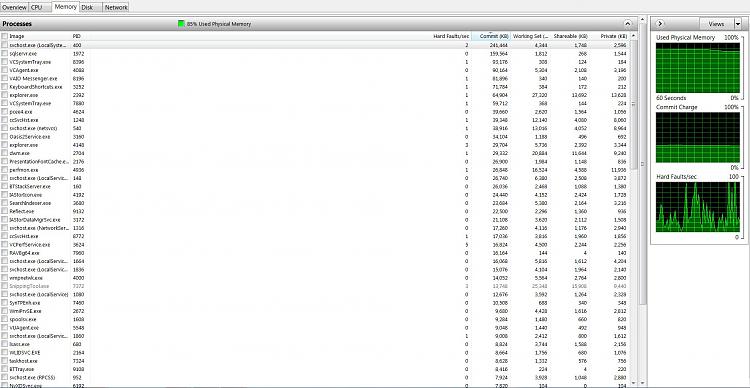750x388 pixels.
Task: Select the SynTPEnh.exe process row
Action: pos(315,302)
